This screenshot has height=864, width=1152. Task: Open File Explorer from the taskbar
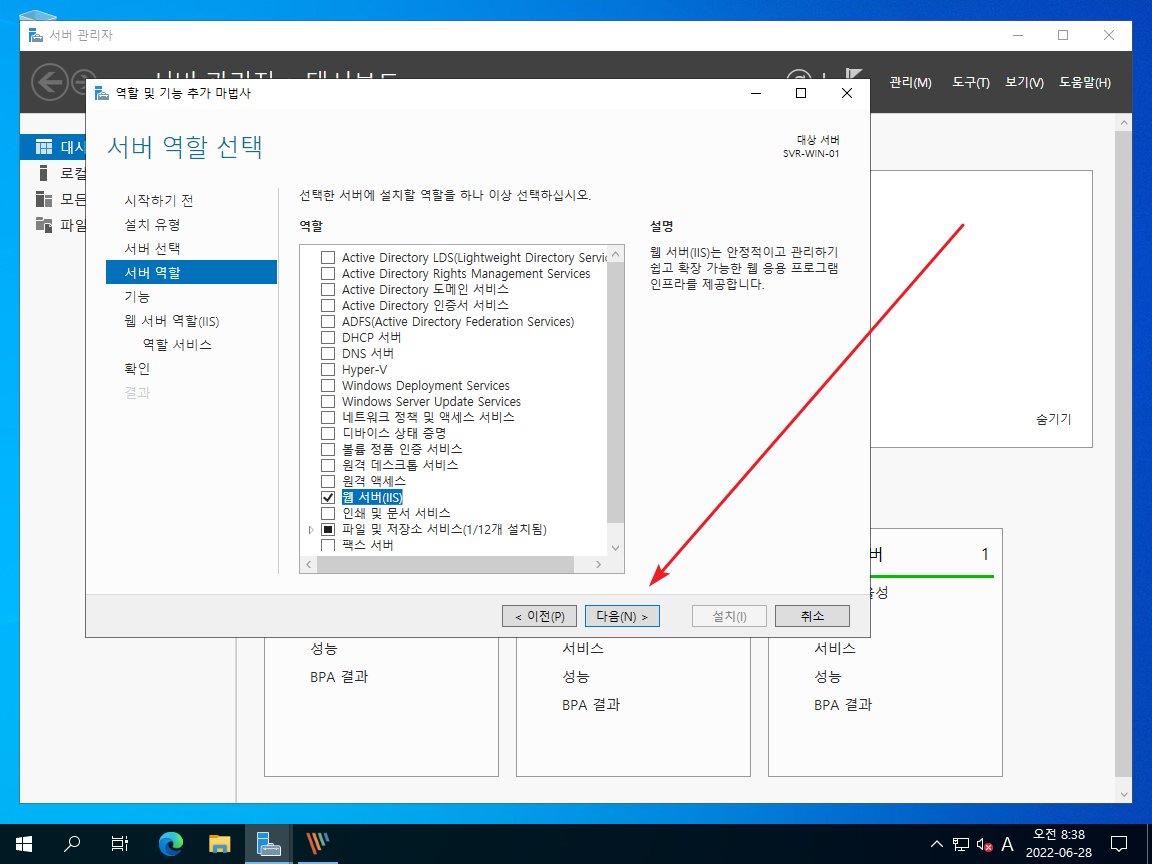[x=220, y=843]
